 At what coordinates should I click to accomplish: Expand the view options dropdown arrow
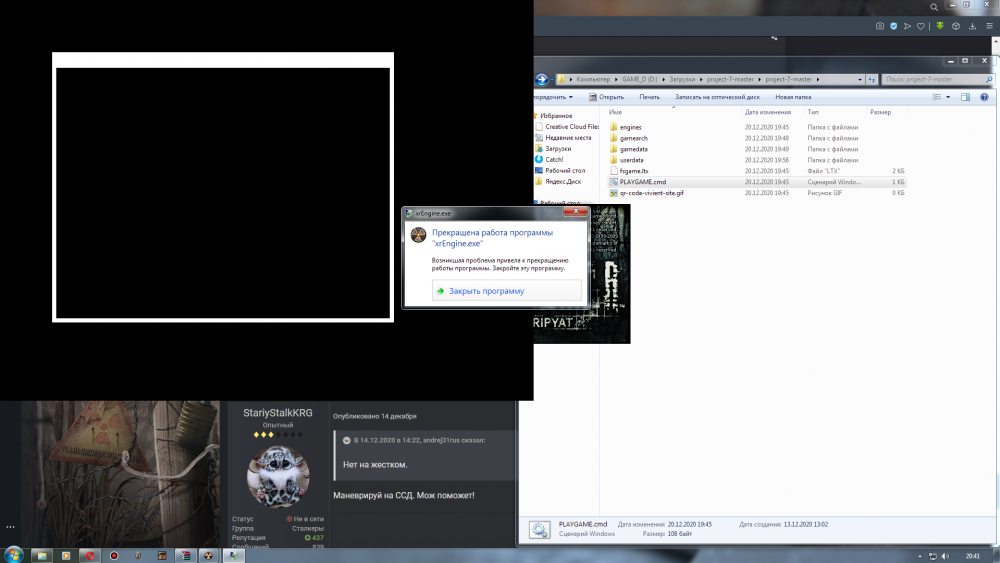pos(948,97)
